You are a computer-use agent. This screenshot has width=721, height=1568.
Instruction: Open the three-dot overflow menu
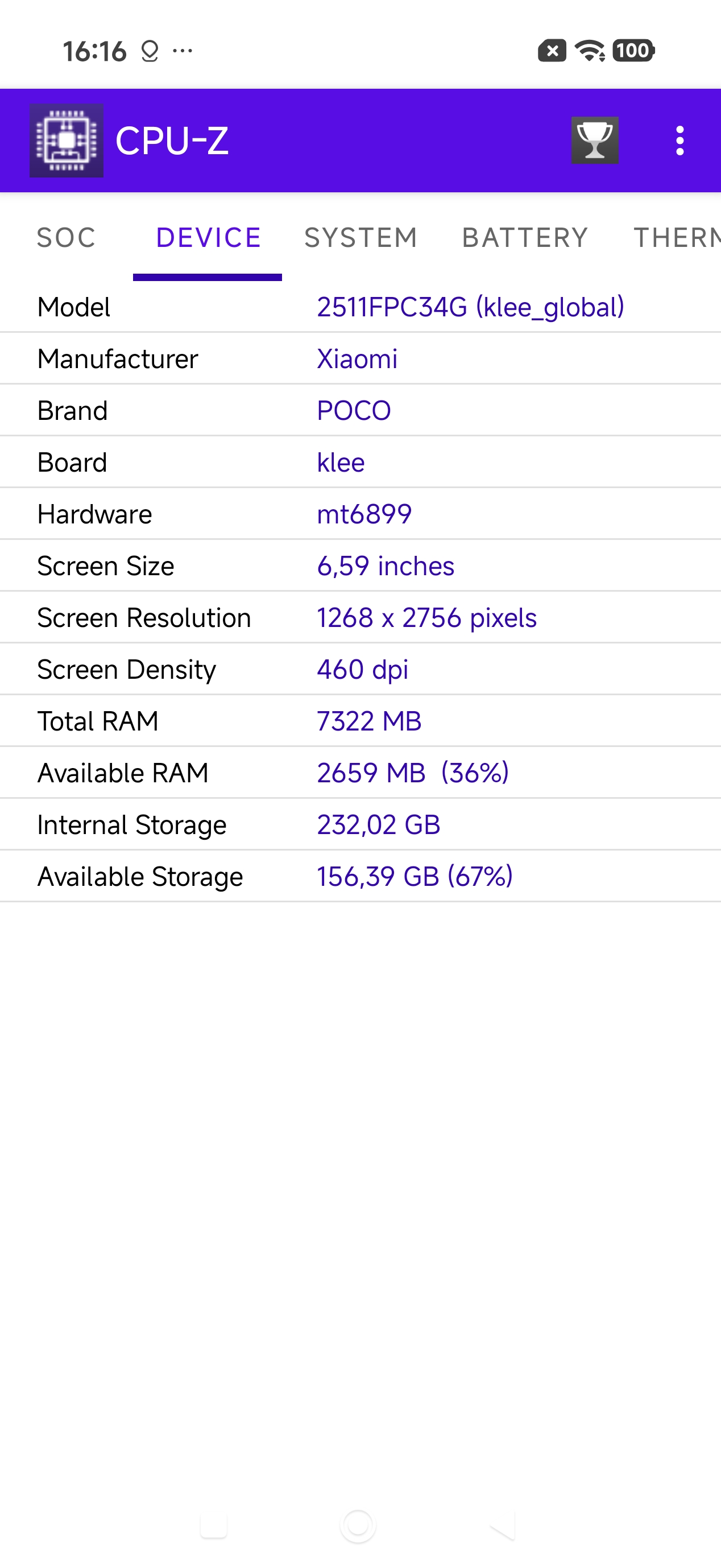point(679,141)
